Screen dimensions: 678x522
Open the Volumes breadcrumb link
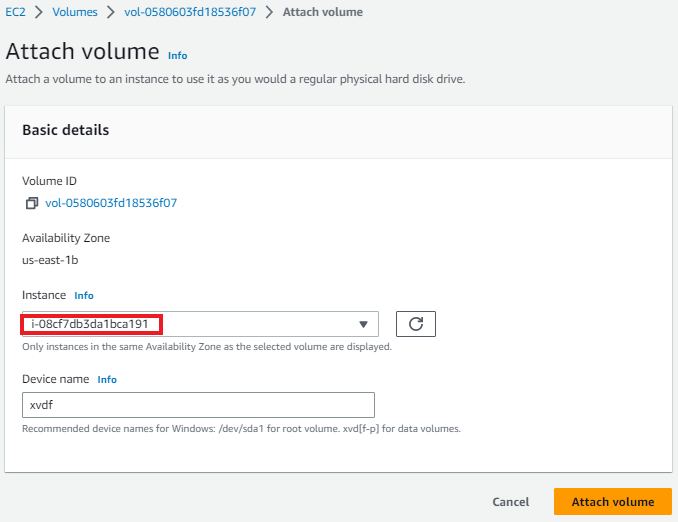pyautogui.click(x=75, y=12)
